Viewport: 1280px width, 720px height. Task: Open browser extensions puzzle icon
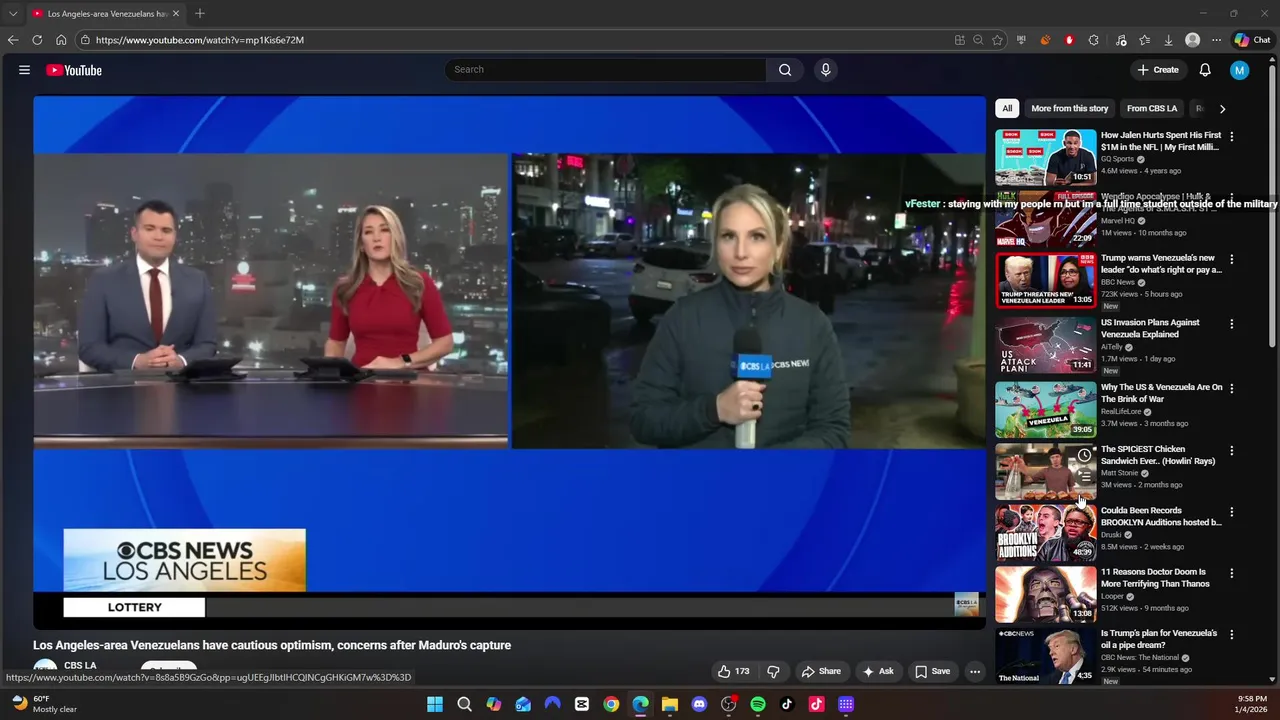pyautogui.click(x=1093, y=40)
